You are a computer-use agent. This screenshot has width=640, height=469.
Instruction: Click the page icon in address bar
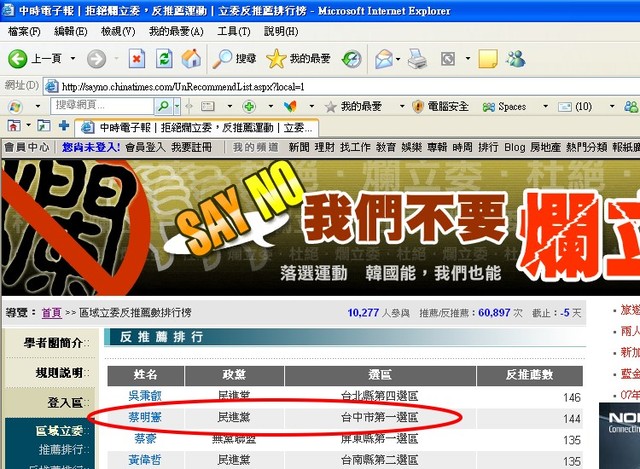coord(51,86)
